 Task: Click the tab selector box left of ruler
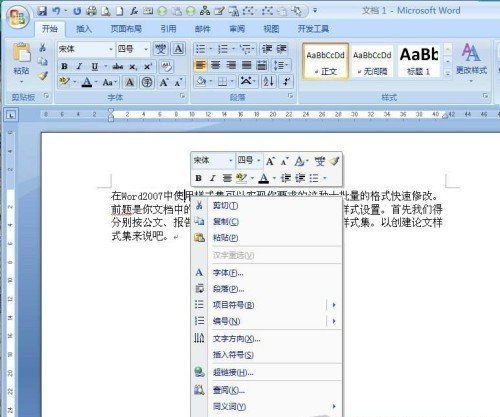tap(12, 115)
